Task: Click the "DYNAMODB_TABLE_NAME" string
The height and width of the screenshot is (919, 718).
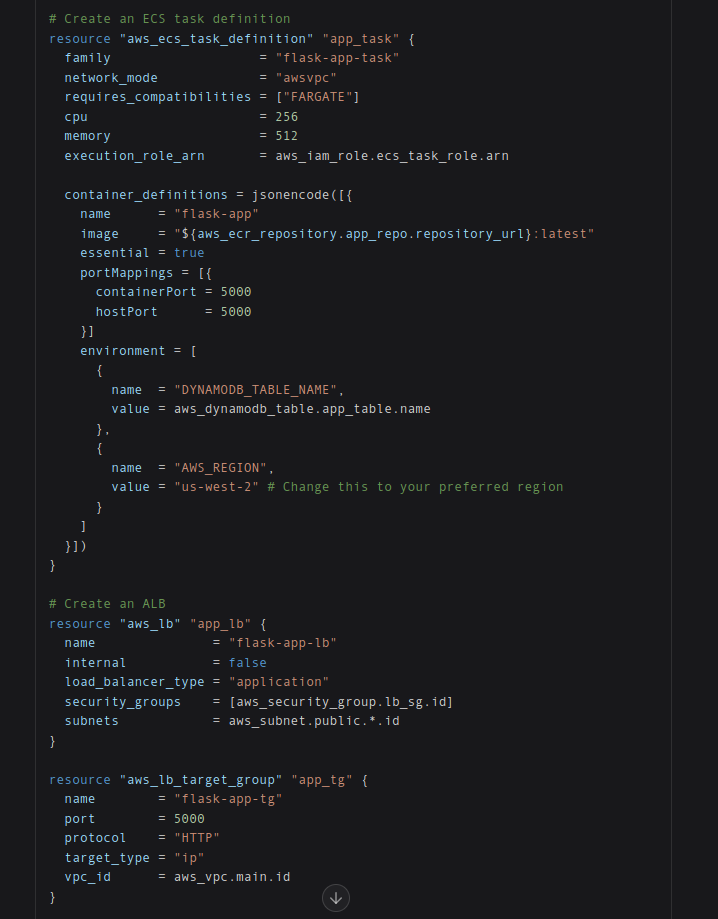Action: coord(259,389)
